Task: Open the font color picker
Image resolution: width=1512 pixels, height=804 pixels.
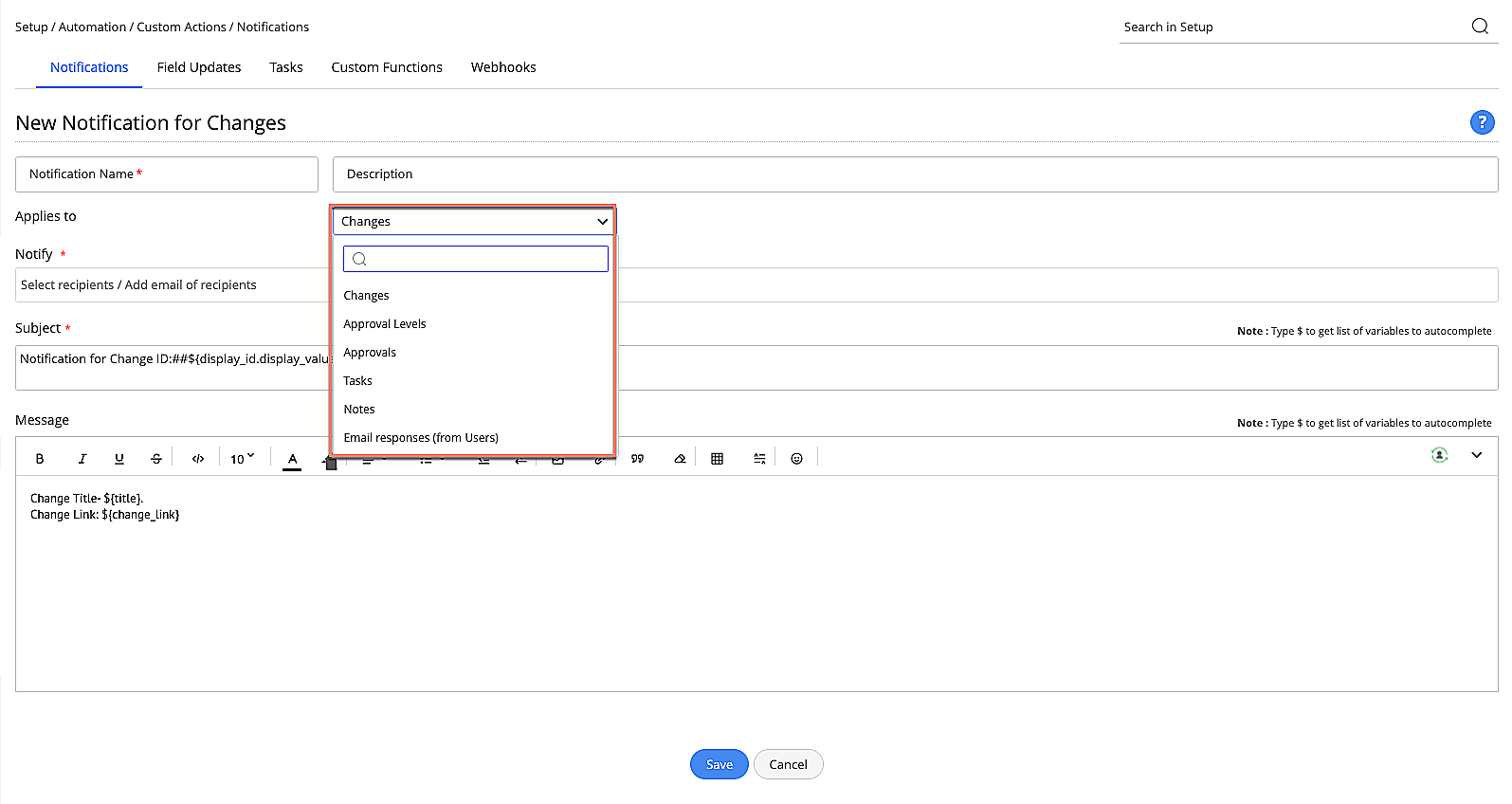Action: coord(293,459)
